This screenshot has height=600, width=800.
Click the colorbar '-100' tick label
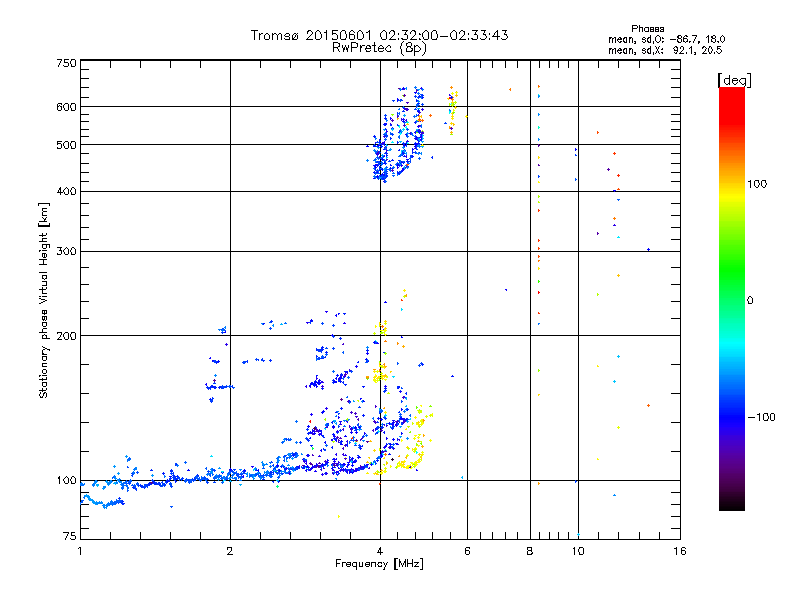762,417
